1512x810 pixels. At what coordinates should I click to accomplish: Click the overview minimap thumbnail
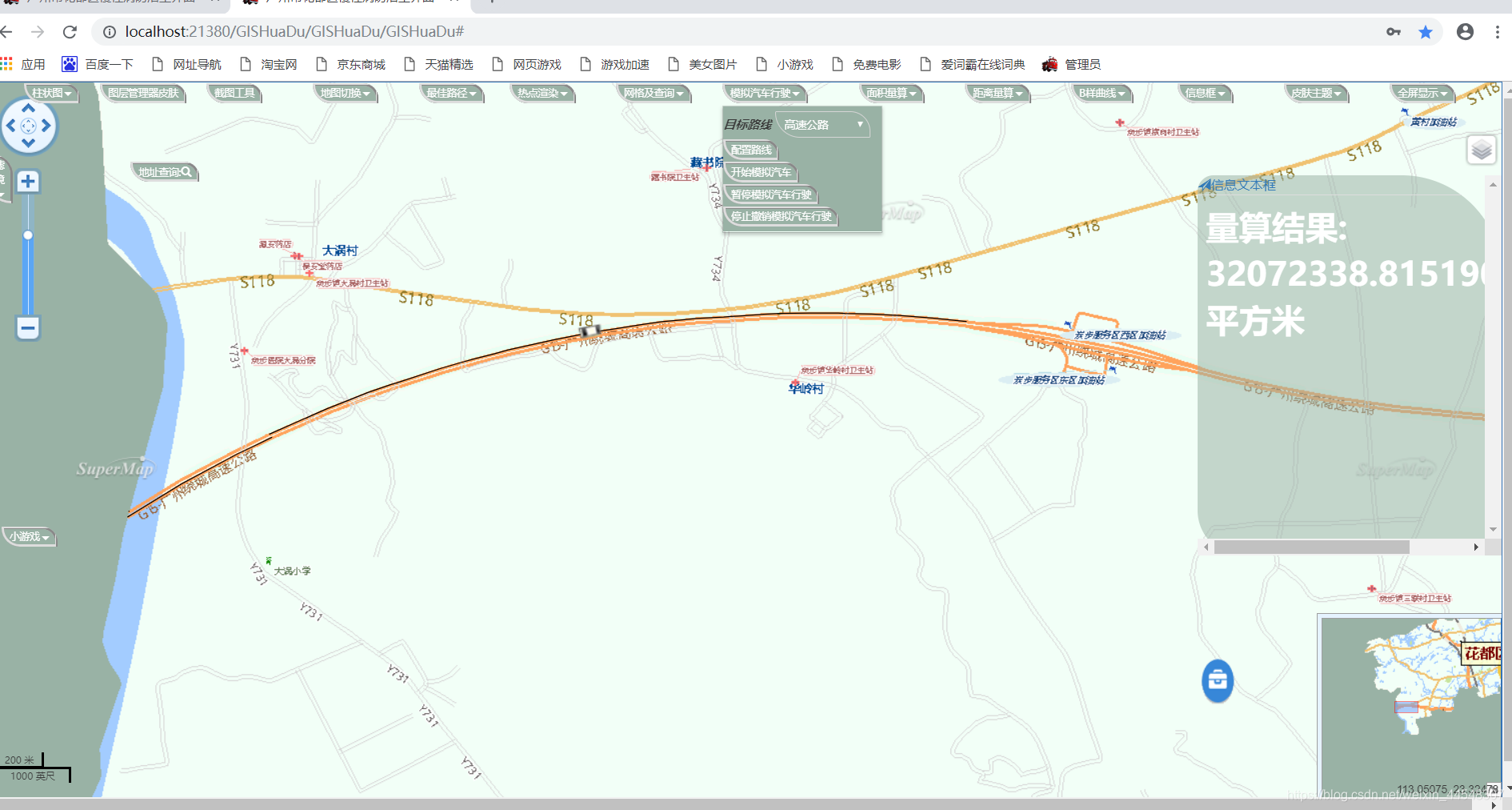point(1411,705)
